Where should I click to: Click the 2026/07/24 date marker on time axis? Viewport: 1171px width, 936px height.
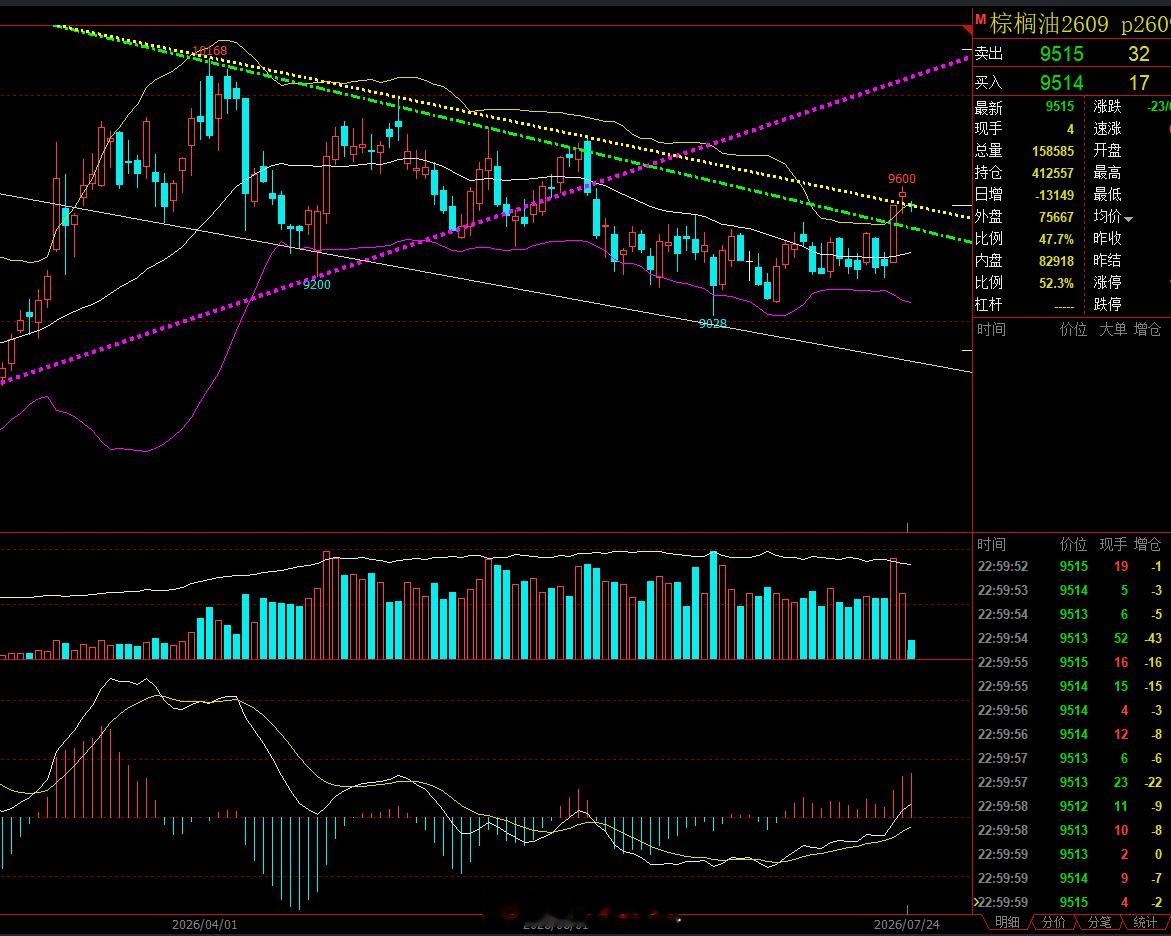[907, 925]
